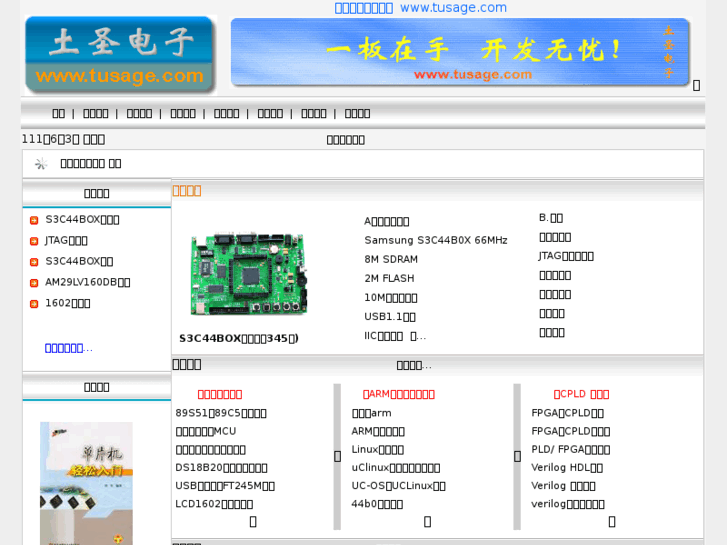This screenshot has width=727, height=545.
Task: Open the 1602 sidebar link
Action: 68,303
